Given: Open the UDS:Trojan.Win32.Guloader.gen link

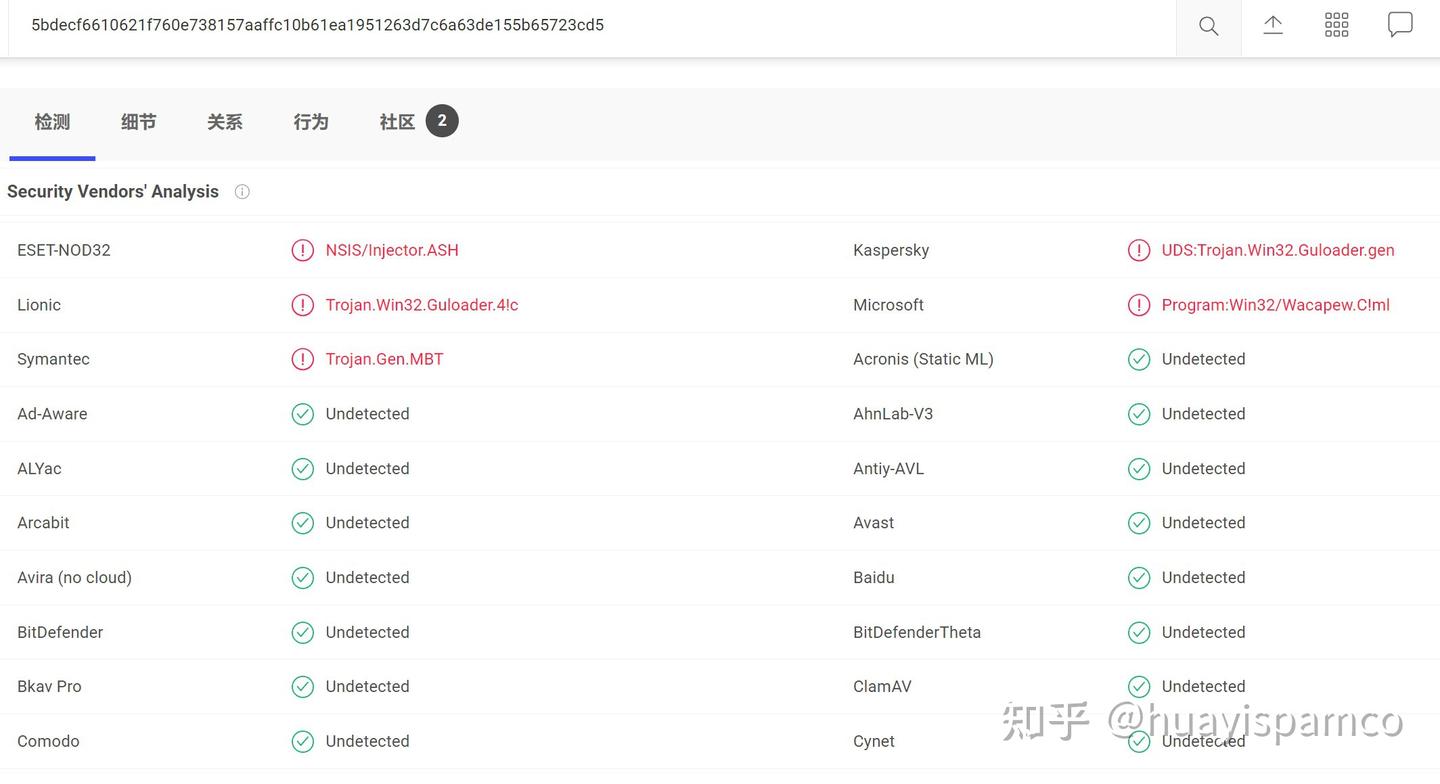Looking at the screenshot, I should (x=1278, y=250).
